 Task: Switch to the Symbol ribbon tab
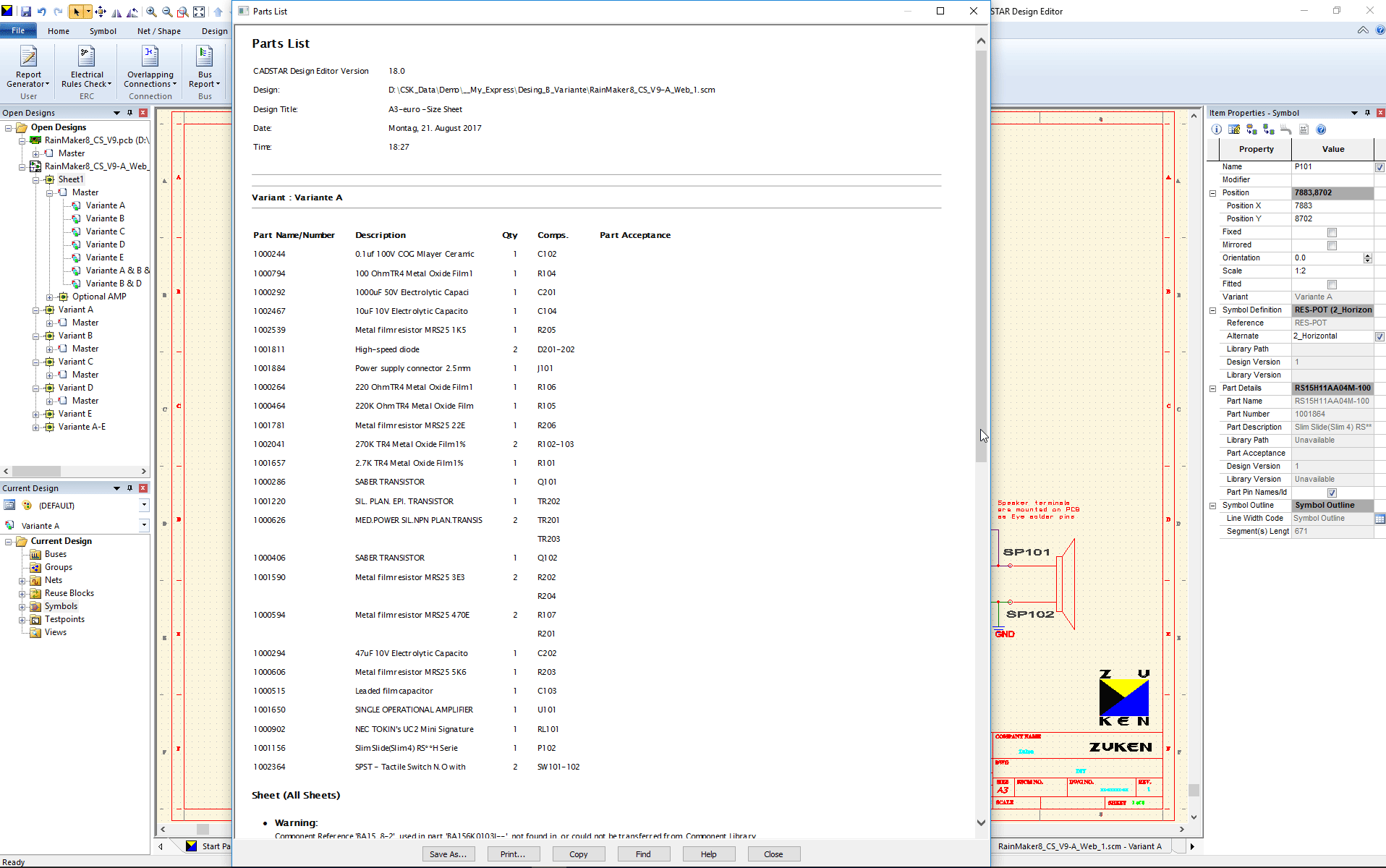coord(103,31)
